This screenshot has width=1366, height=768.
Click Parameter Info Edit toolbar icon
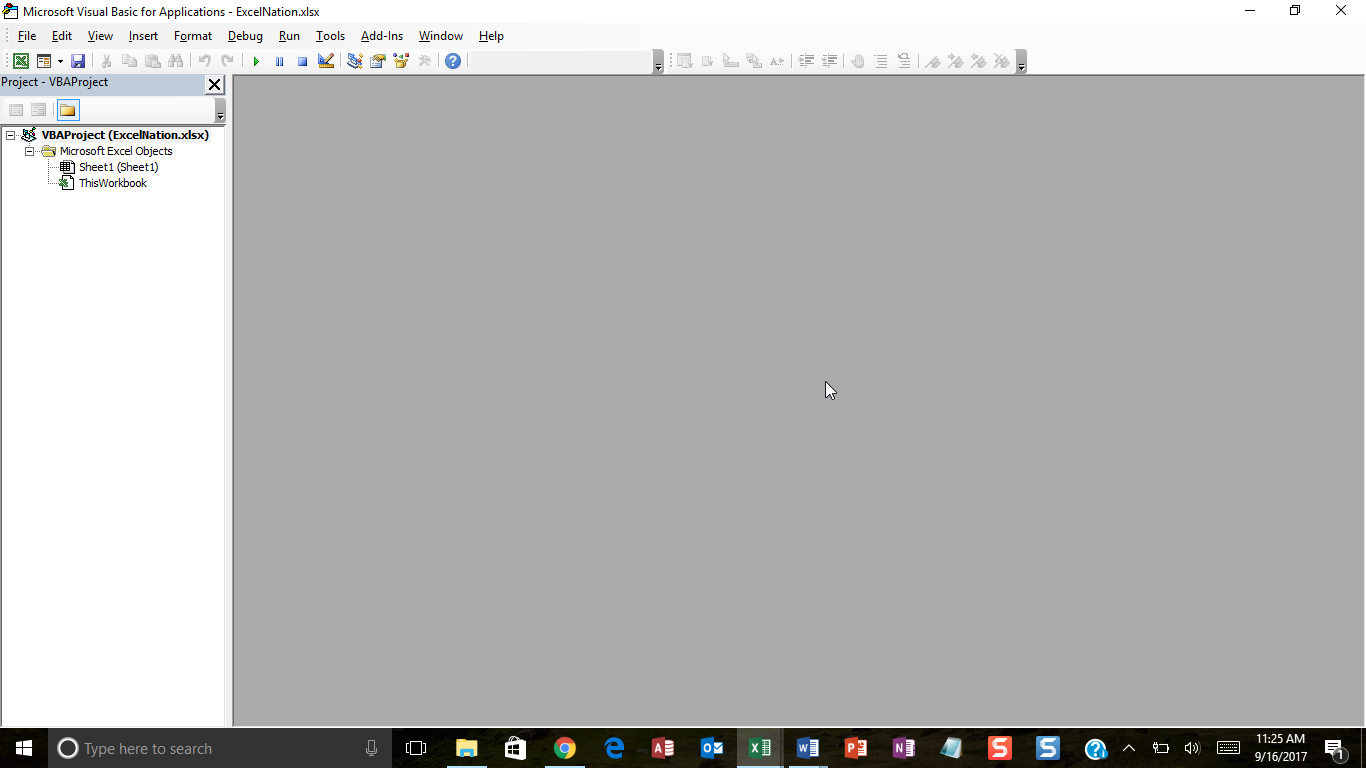pos(753,61)
